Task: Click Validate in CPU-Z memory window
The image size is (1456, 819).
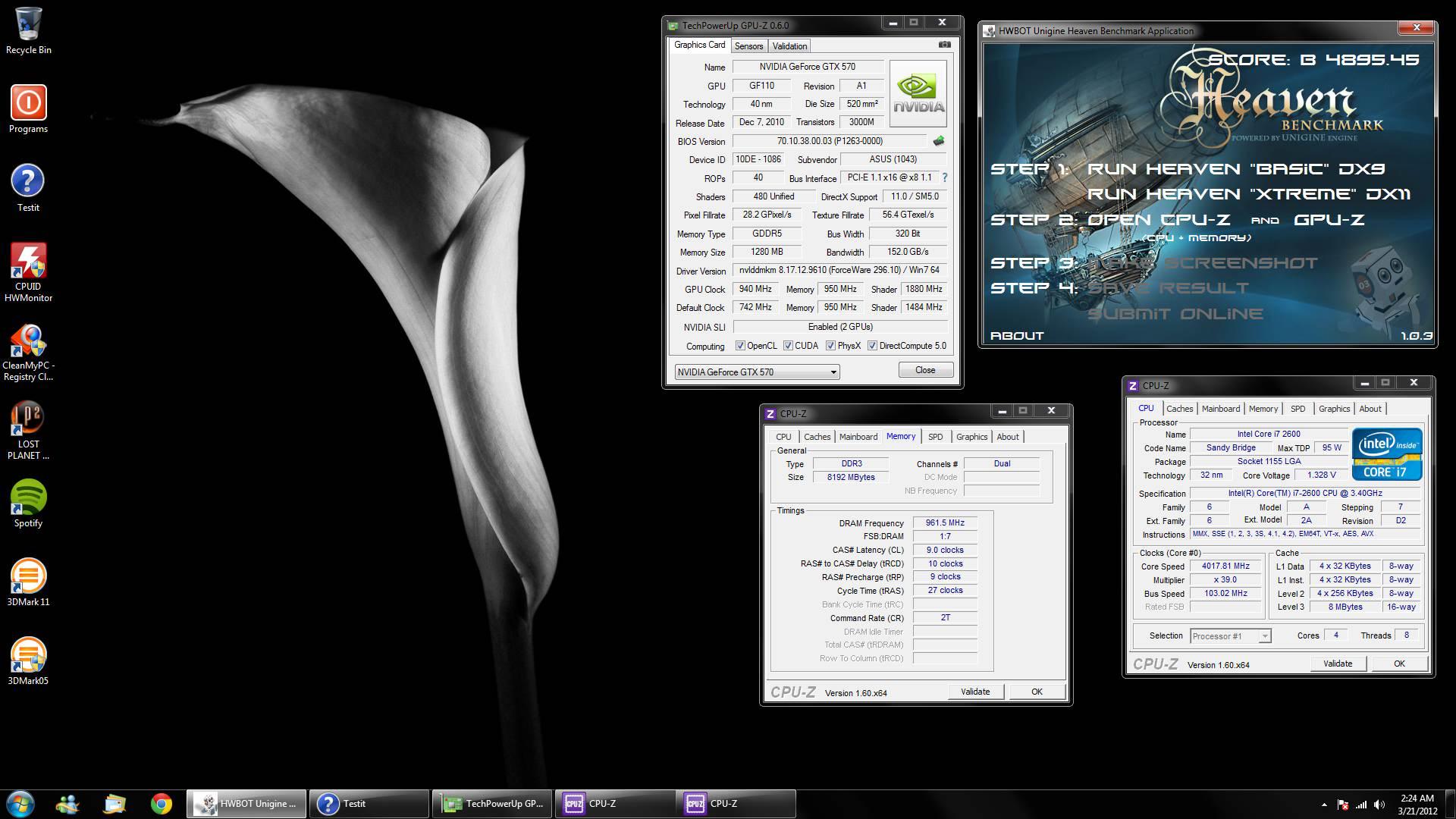Action: pos(975,692)
